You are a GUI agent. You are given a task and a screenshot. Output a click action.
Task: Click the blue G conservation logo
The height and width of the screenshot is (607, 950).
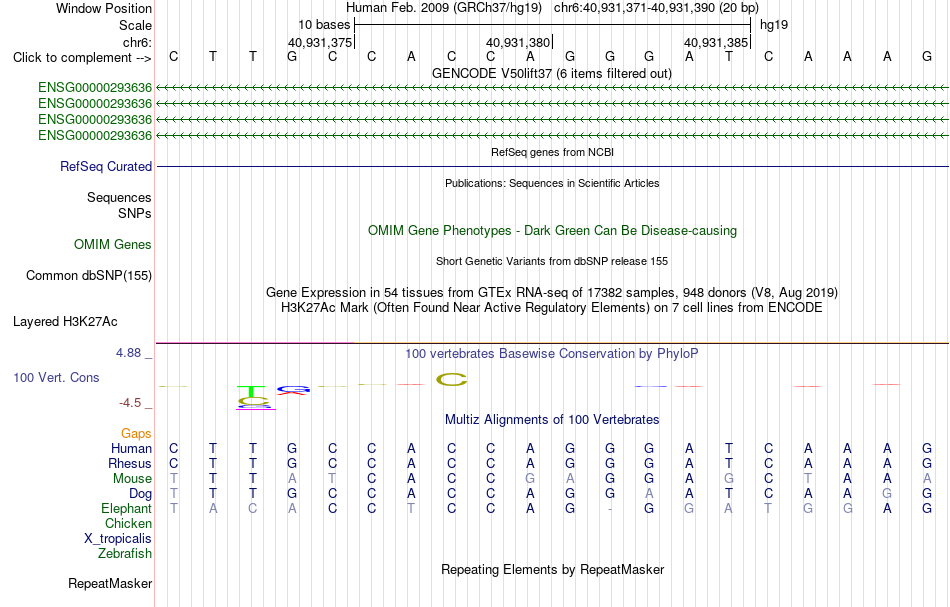294,389
